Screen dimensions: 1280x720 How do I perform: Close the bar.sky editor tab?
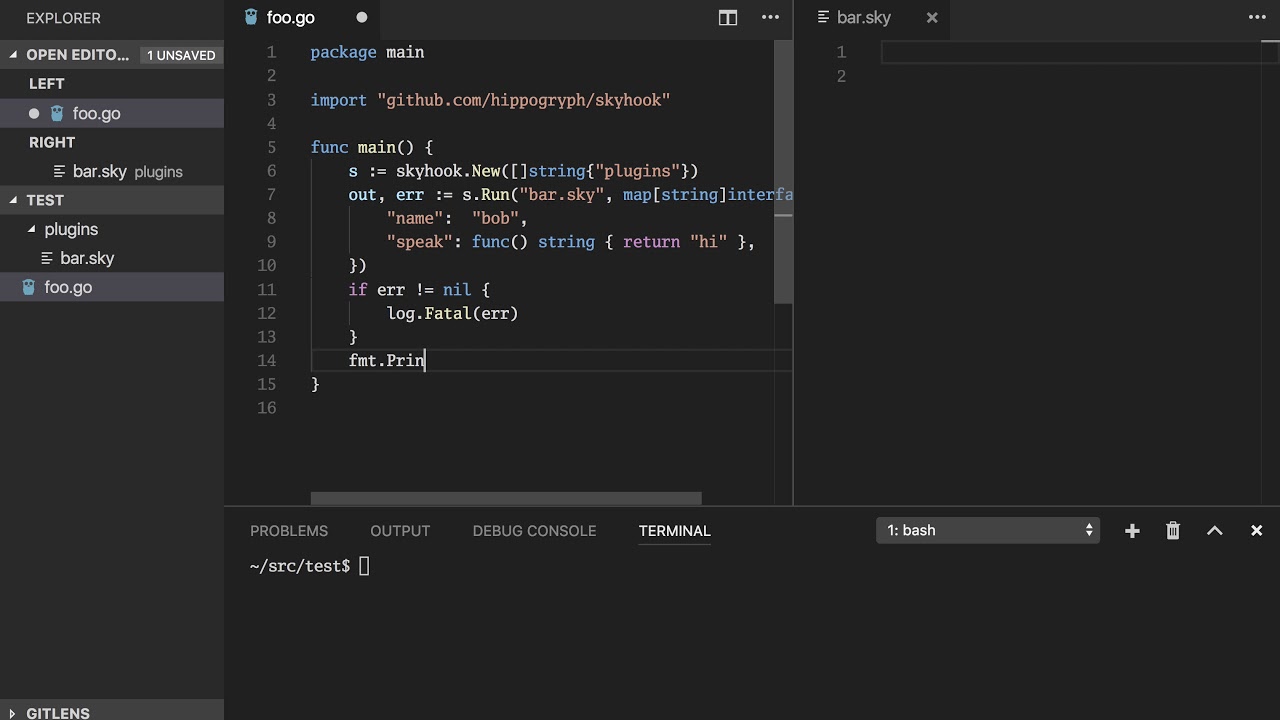click(932, 17)
